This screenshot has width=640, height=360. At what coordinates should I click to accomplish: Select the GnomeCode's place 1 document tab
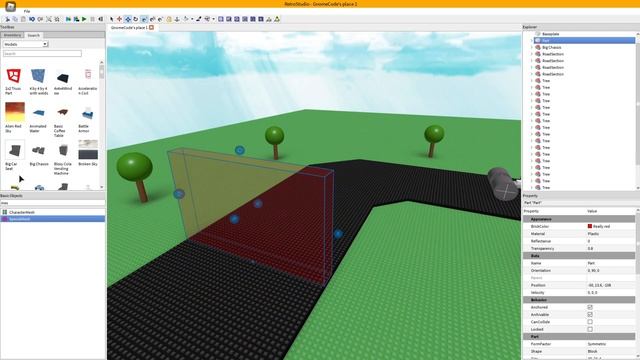coord(129,27)
